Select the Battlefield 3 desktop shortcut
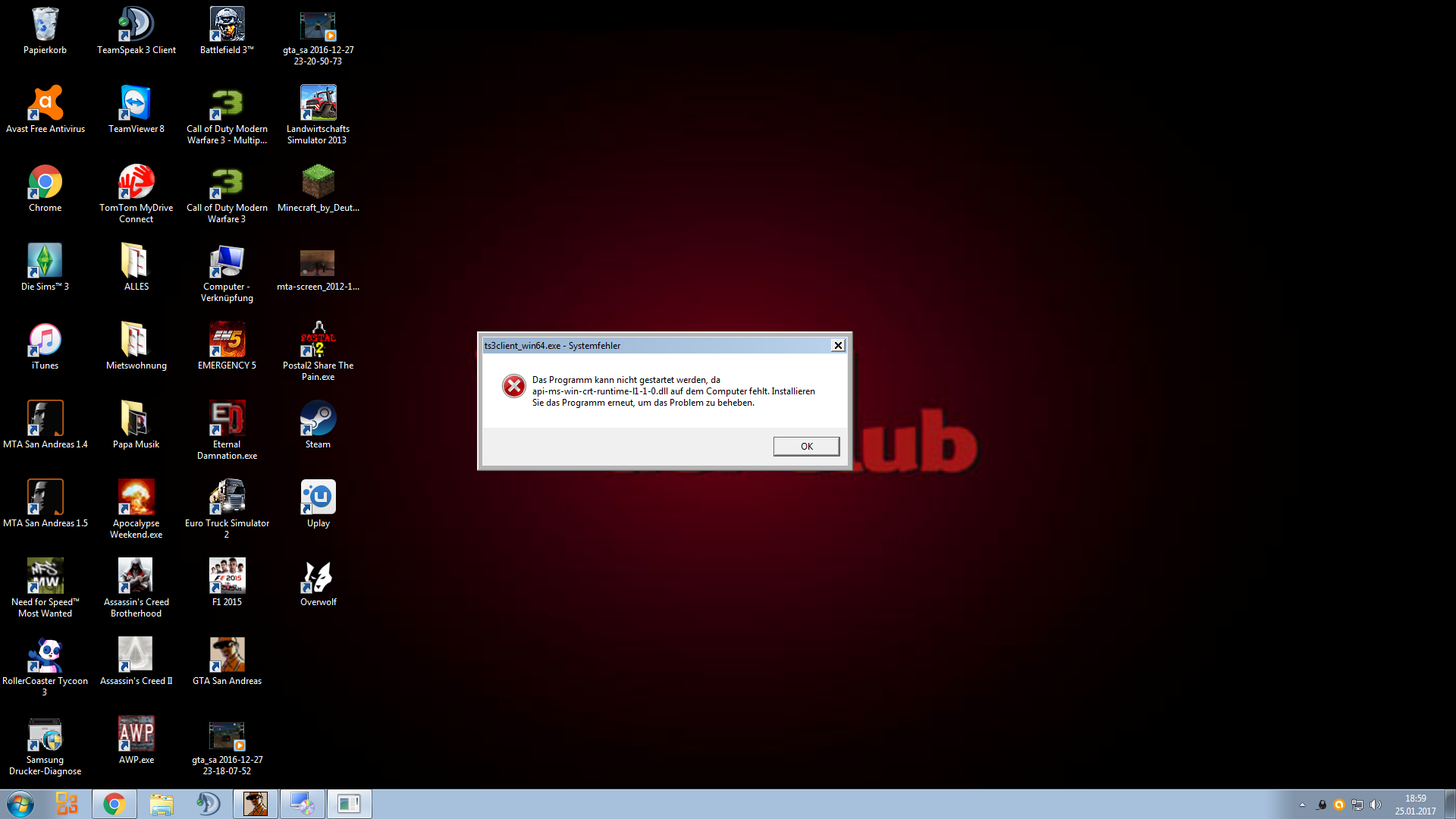Viewport: 1456px width, 819px height. pos(227,31)
